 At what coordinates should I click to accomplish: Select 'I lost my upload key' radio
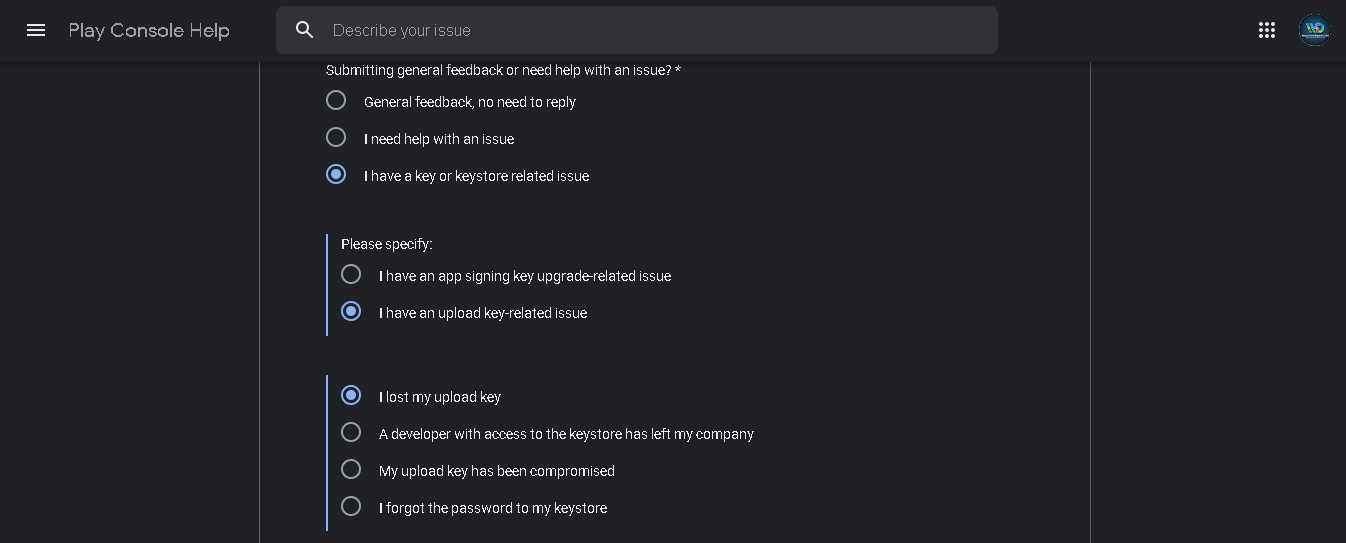(351, 395)
